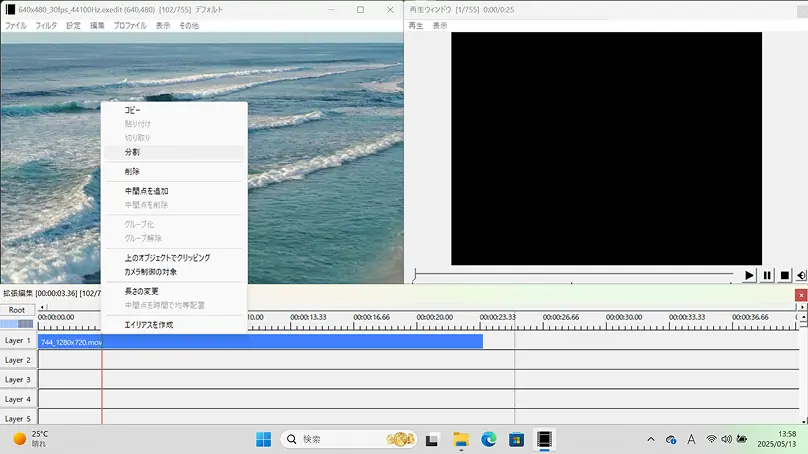Show hidden system tray icons chevron

[651, 440]
